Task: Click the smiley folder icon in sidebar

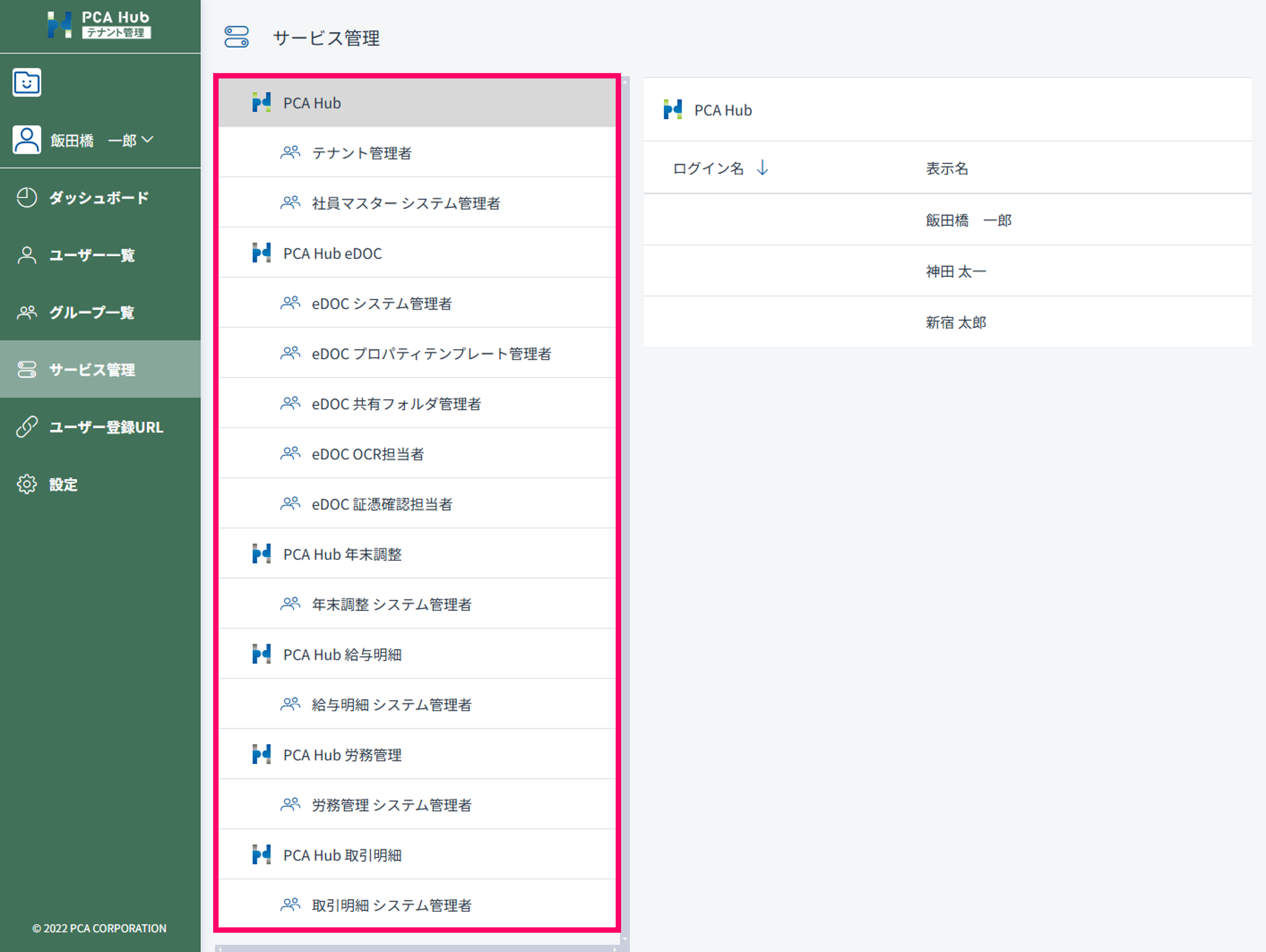Action: pos(27,82)
